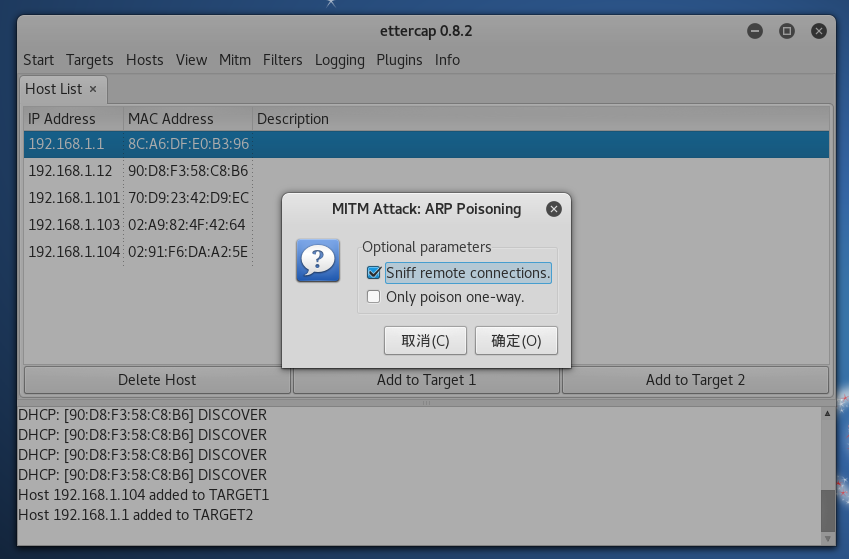Click log line 'added to TARGET1'

(x=143, y=495)
